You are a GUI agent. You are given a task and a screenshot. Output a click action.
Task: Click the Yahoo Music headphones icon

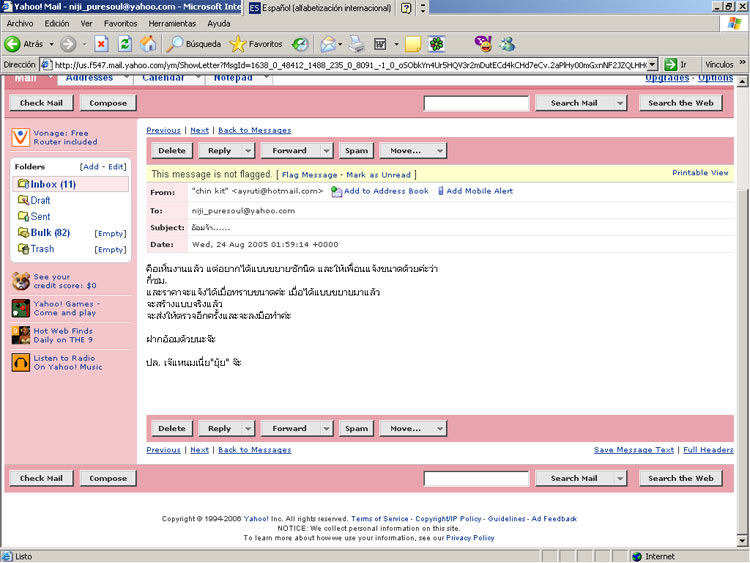pyautogui.click(x=21, y=363)
